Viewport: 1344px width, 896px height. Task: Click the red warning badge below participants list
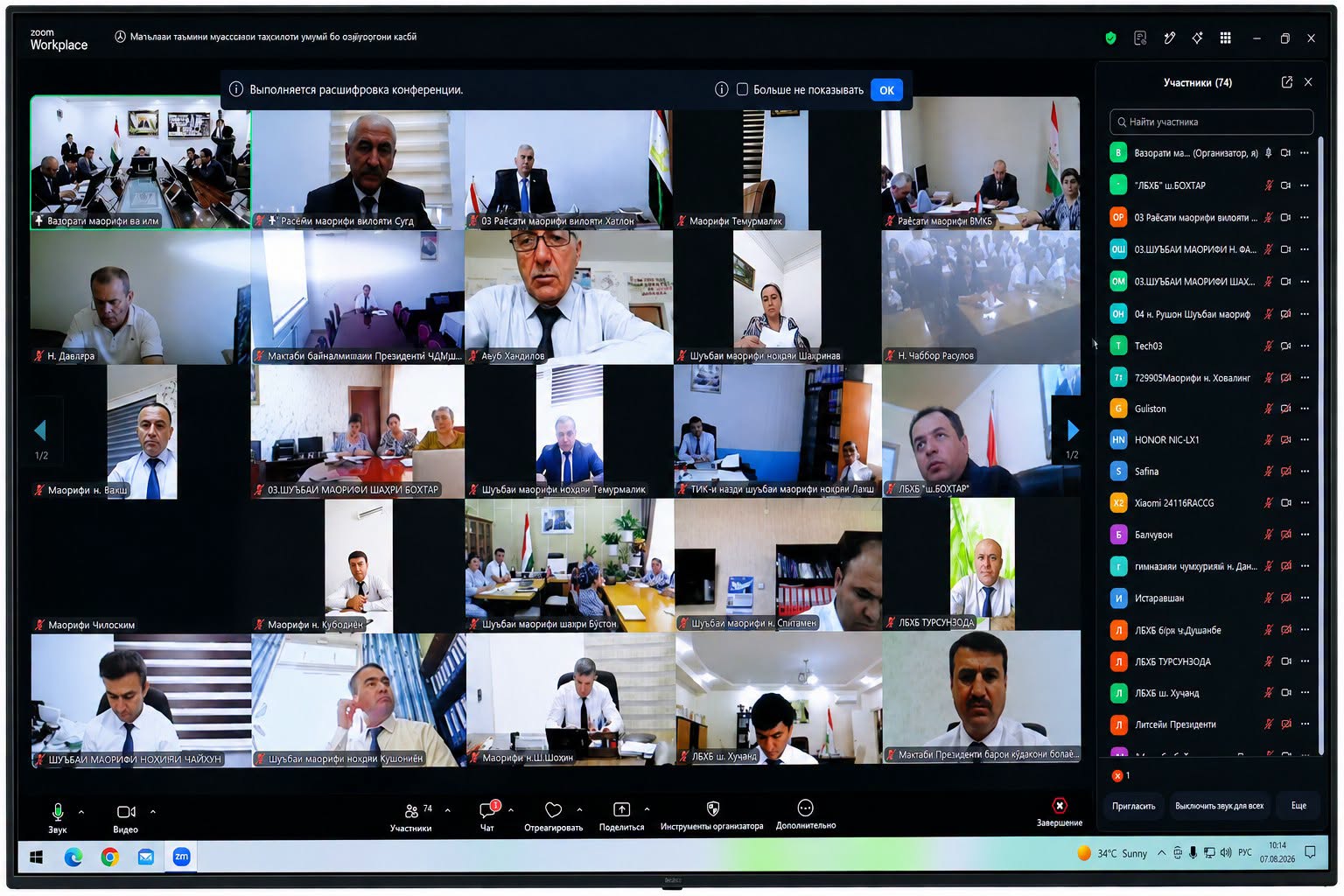tap(1117, 775)
